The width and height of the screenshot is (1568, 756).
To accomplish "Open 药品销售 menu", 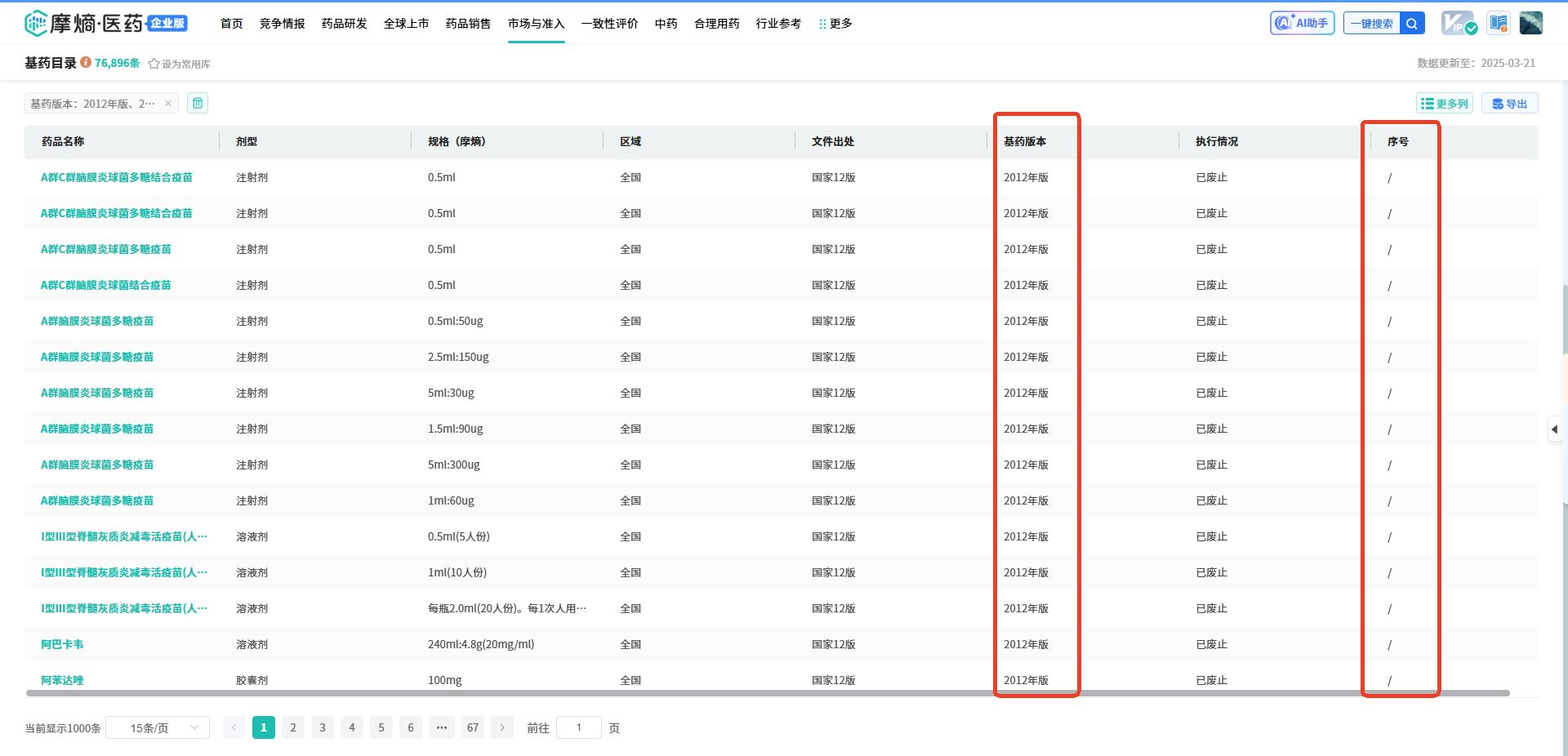I will 469,24.
